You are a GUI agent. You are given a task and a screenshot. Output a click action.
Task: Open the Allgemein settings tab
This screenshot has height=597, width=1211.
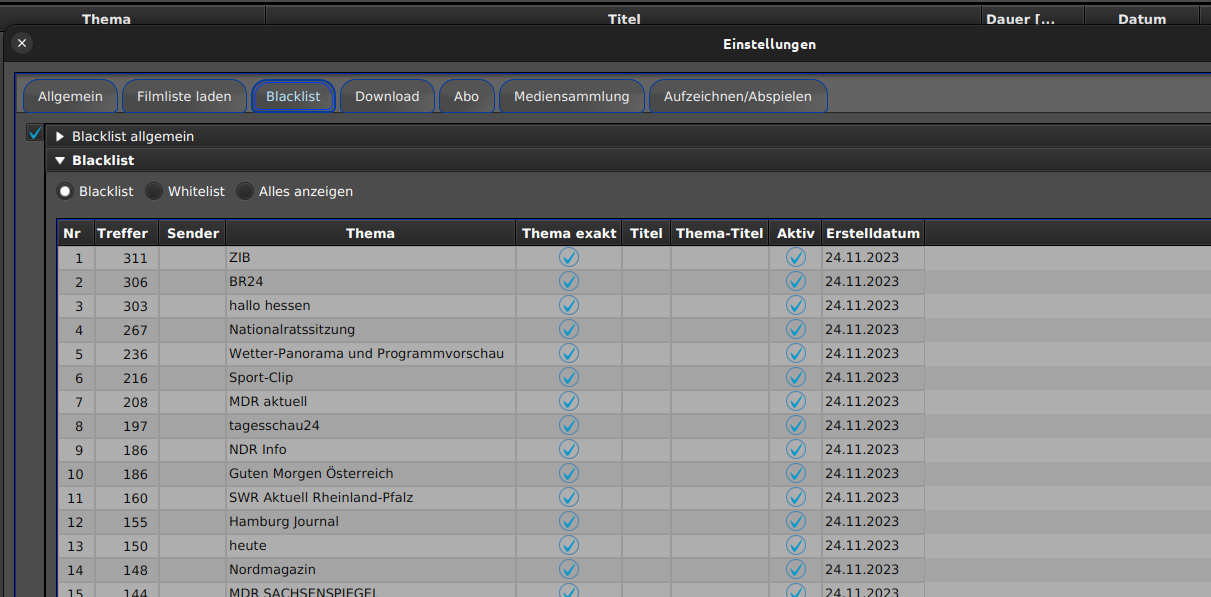pos(70,97)
